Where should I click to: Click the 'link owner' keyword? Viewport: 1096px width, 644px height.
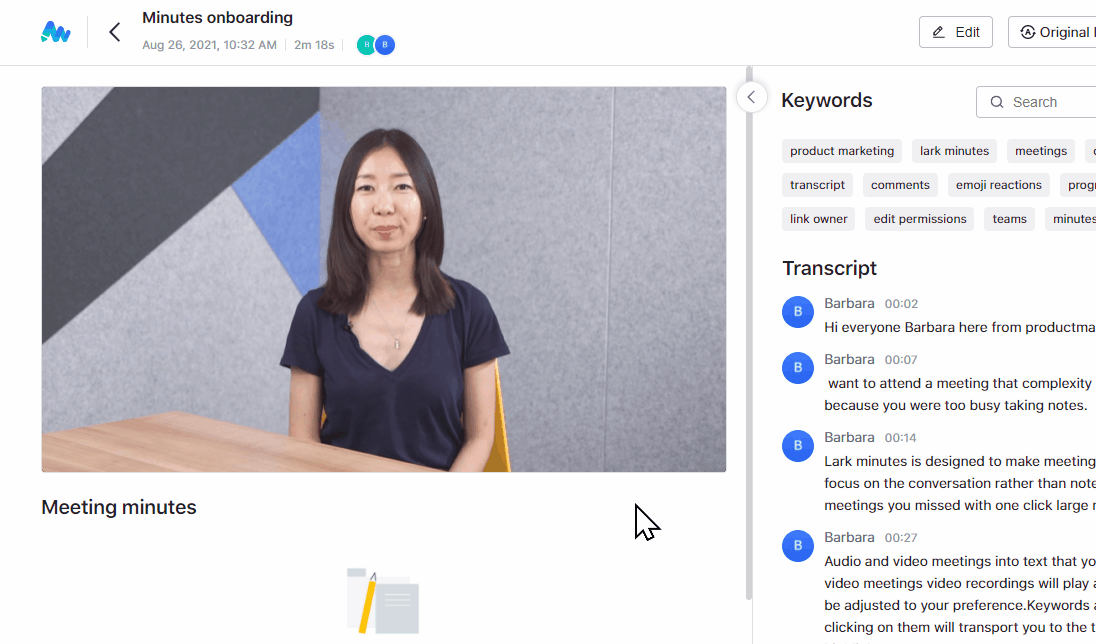pyautogui.click(x=818, y=219)
